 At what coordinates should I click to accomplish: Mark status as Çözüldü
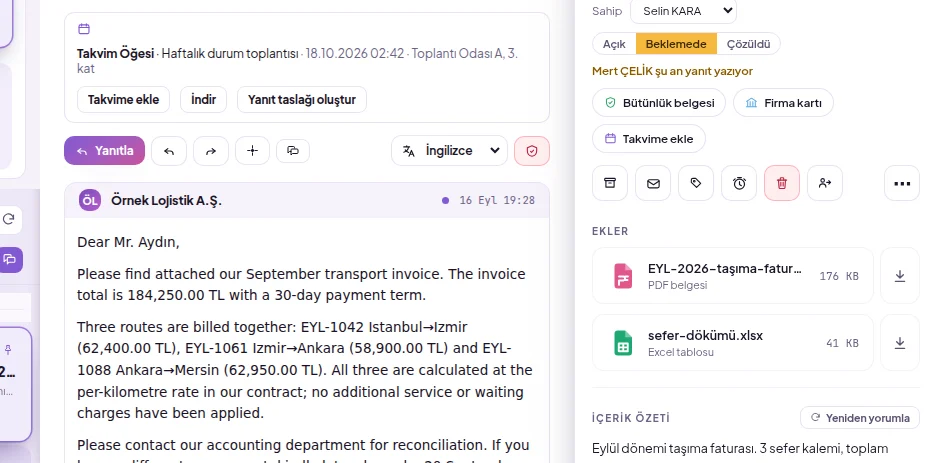[748, 44]
